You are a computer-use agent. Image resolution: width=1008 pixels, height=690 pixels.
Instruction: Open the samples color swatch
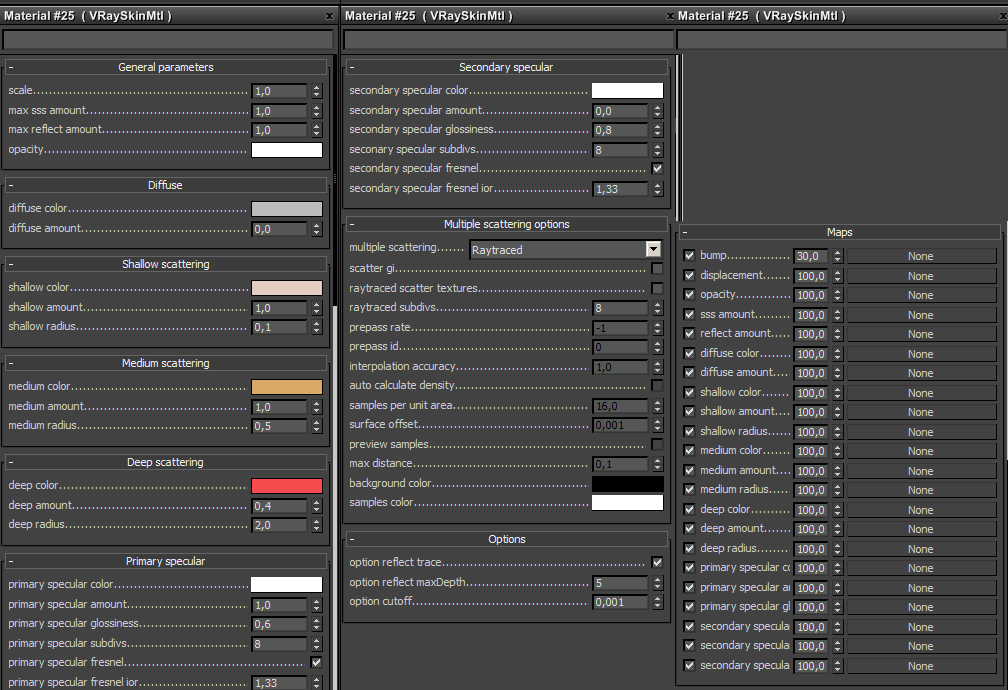(x=627, y=503)
